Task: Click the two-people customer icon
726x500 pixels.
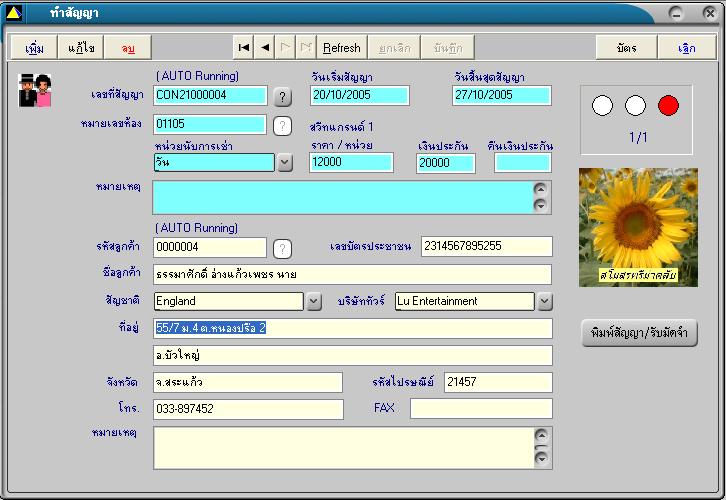Action: (x=35, y=91)
